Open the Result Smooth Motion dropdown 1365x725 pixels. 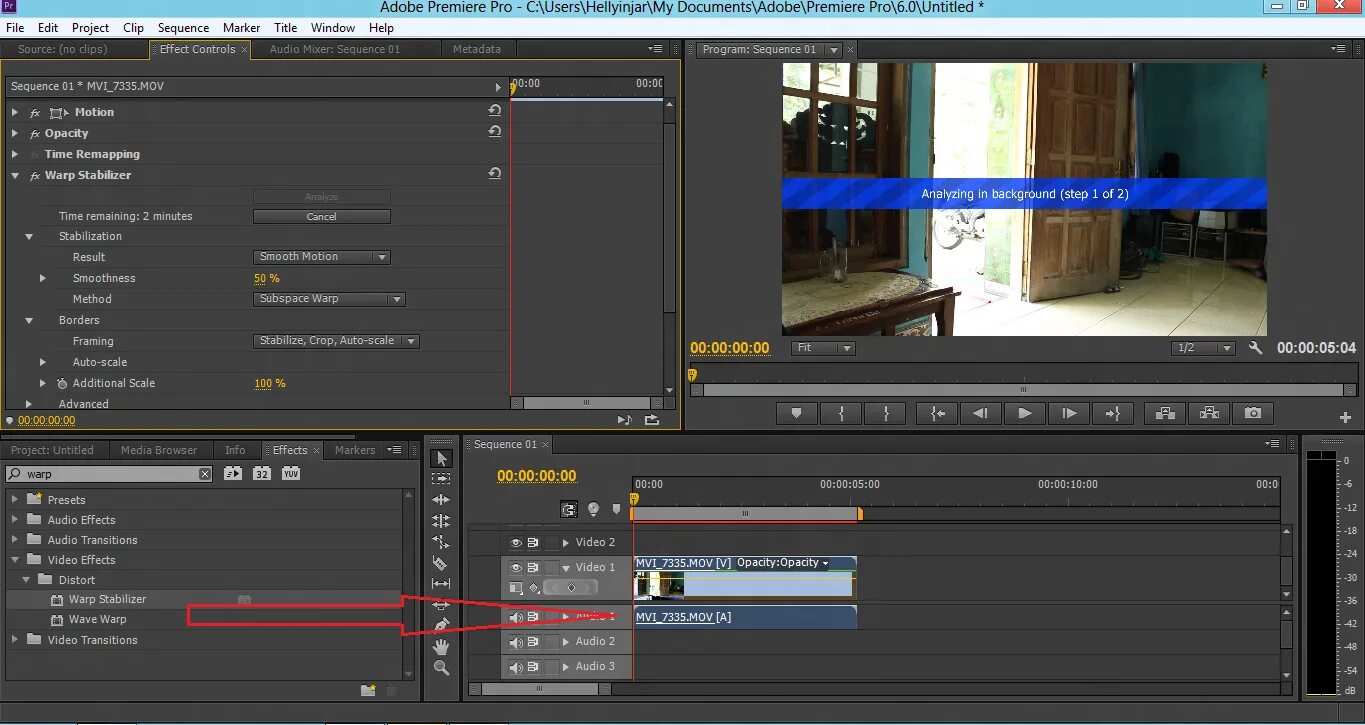[x=321, y=257]
